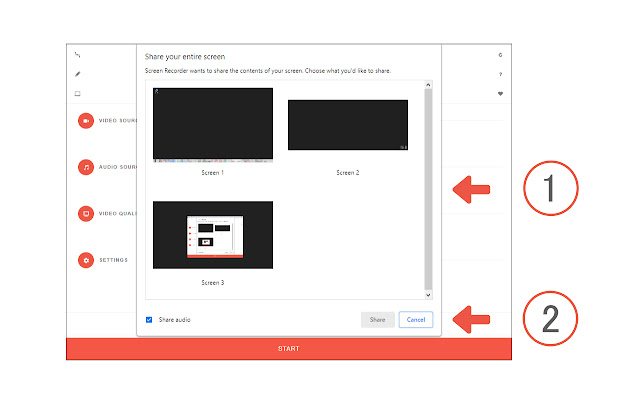Click the Video Quality label
The width and height of the screenshot is (640, 400).
118,213
